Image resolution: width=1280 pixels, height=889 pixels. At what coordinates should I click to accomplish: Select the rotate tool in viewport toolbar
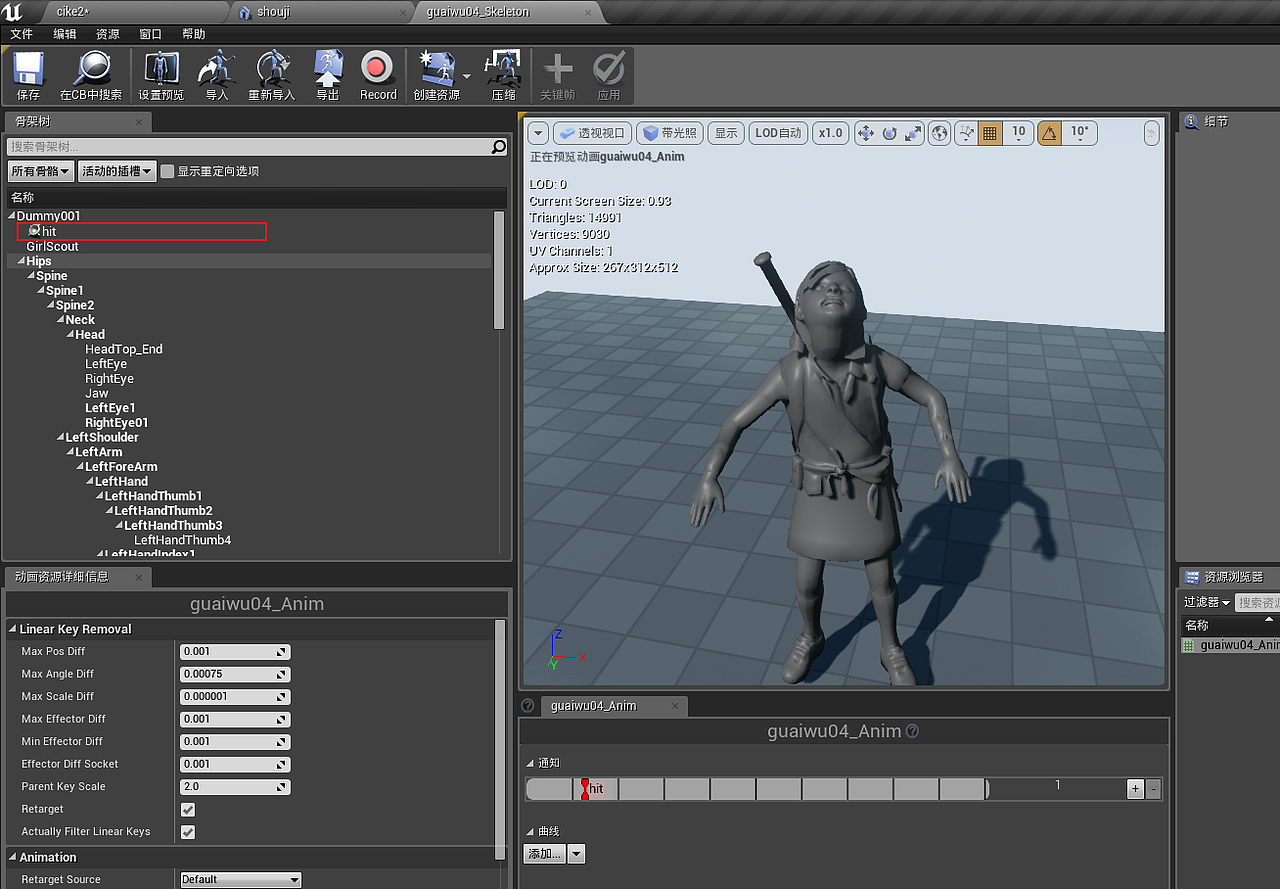click(x=889, y=133)
